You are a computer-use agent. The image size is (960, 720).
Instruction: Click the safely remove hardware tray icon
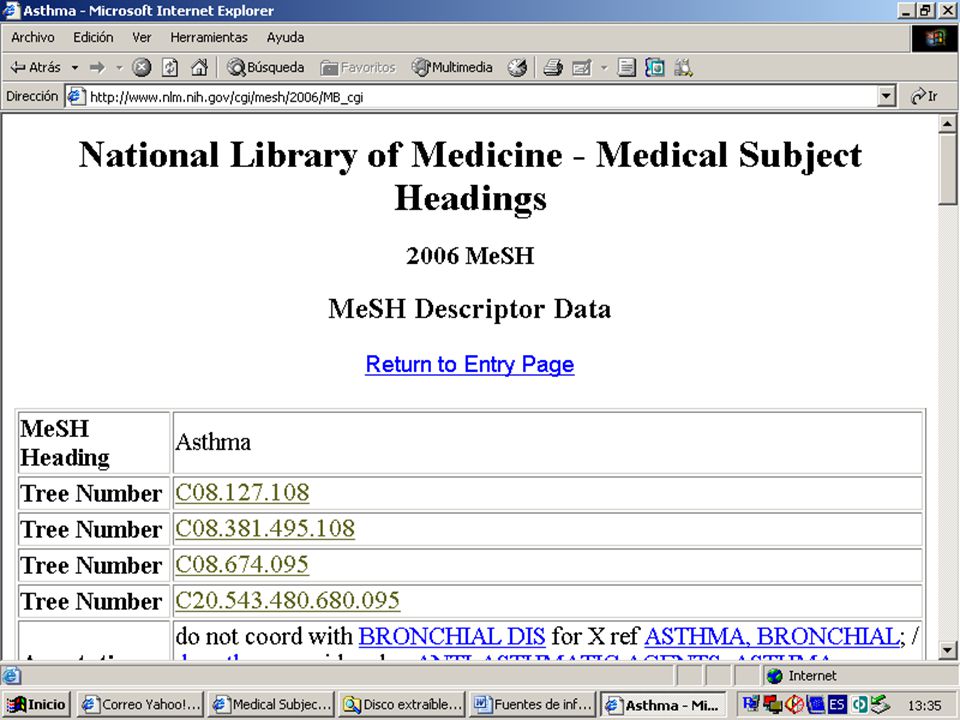pyautogui.click(x=880, y=705)
